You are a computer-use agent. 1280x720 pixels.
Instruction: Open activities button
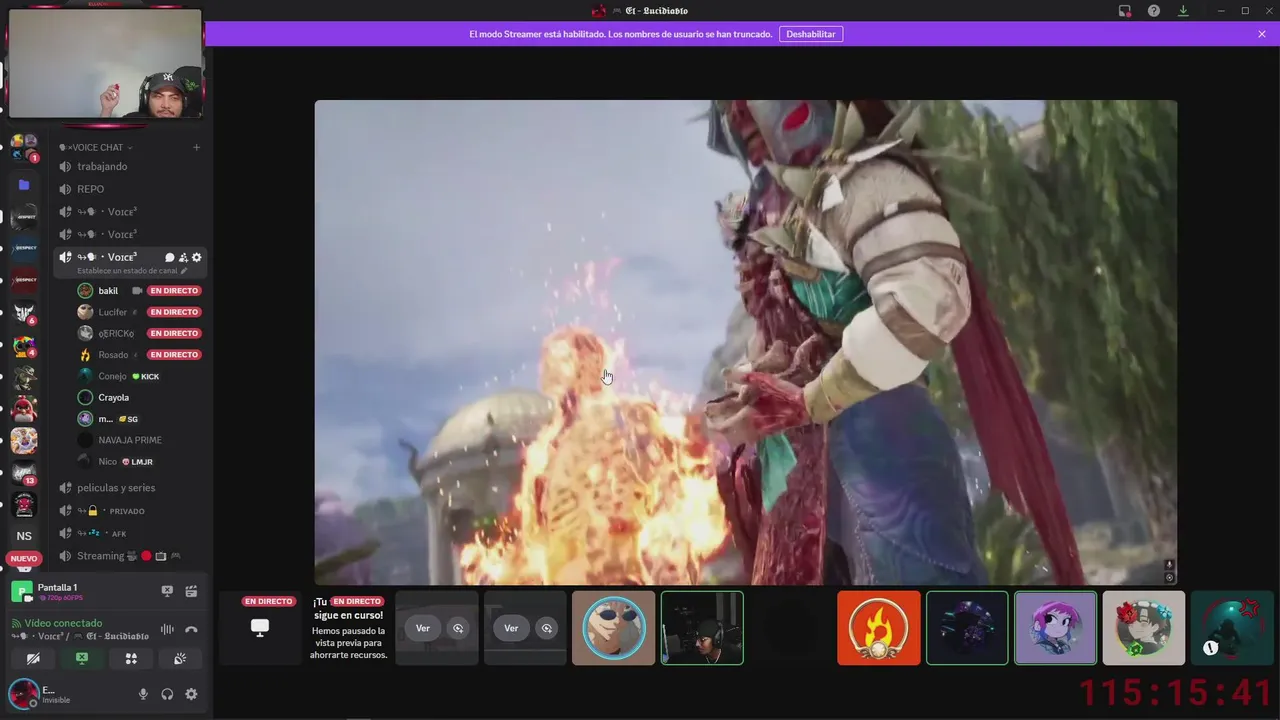(131, 658)
